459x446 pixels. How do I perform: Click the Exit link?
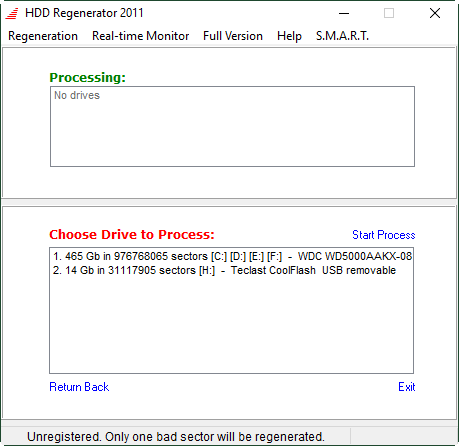pyautogui.click(x=407, y=387)
